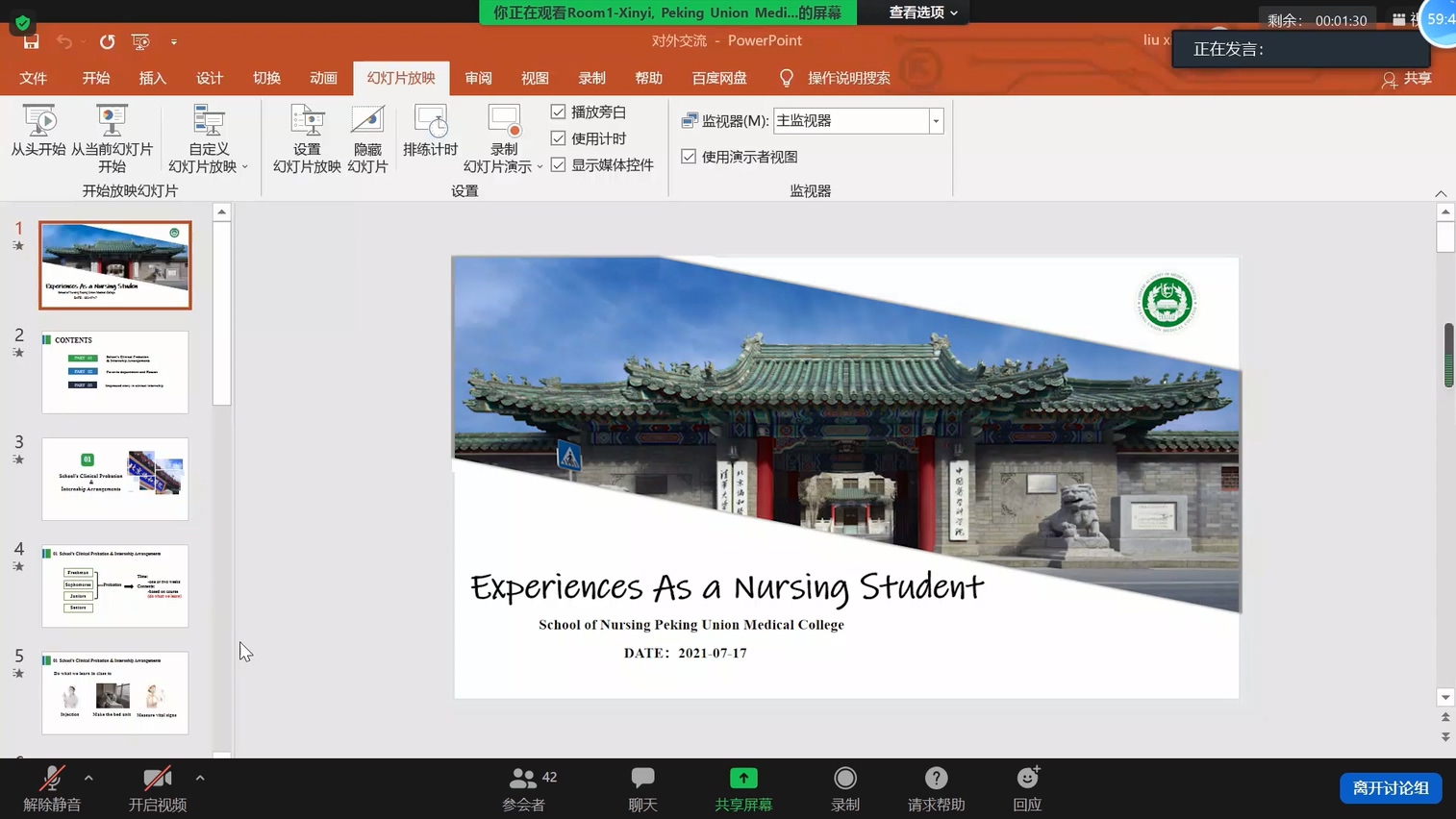This screenshot has width=1456, height=819.
Task: Expand the 查看选项 view options menu
Action: pos(922,12)
